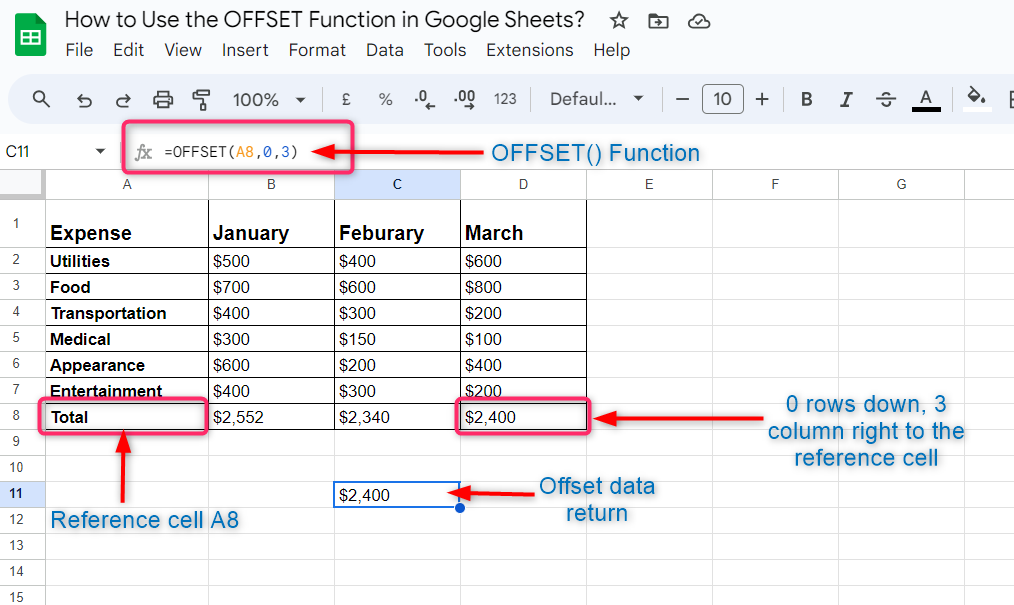Apply strikethrough formatting

pos(887,99)
